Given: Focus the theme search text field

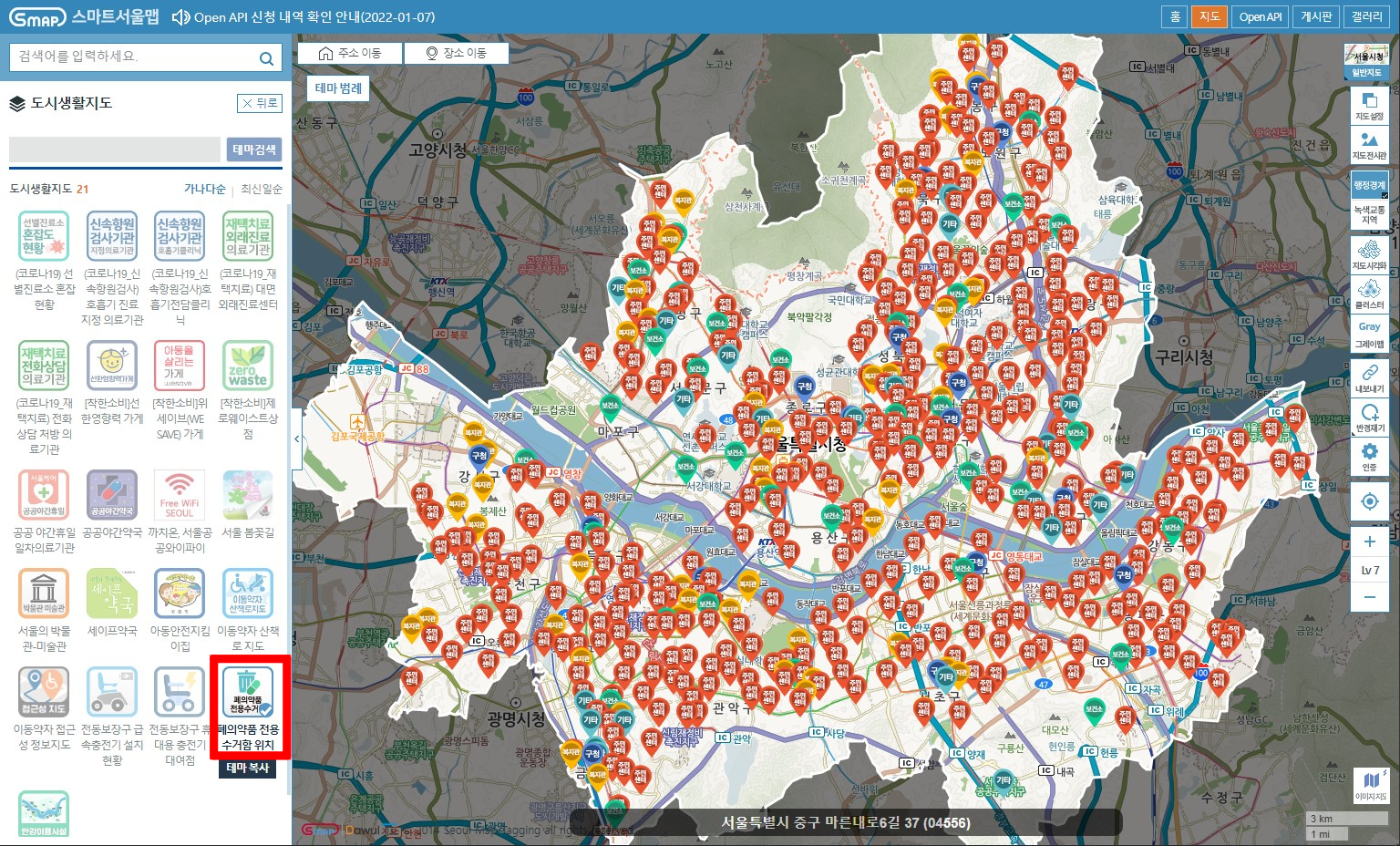Looking at the screenshot, I should [115, 150].
